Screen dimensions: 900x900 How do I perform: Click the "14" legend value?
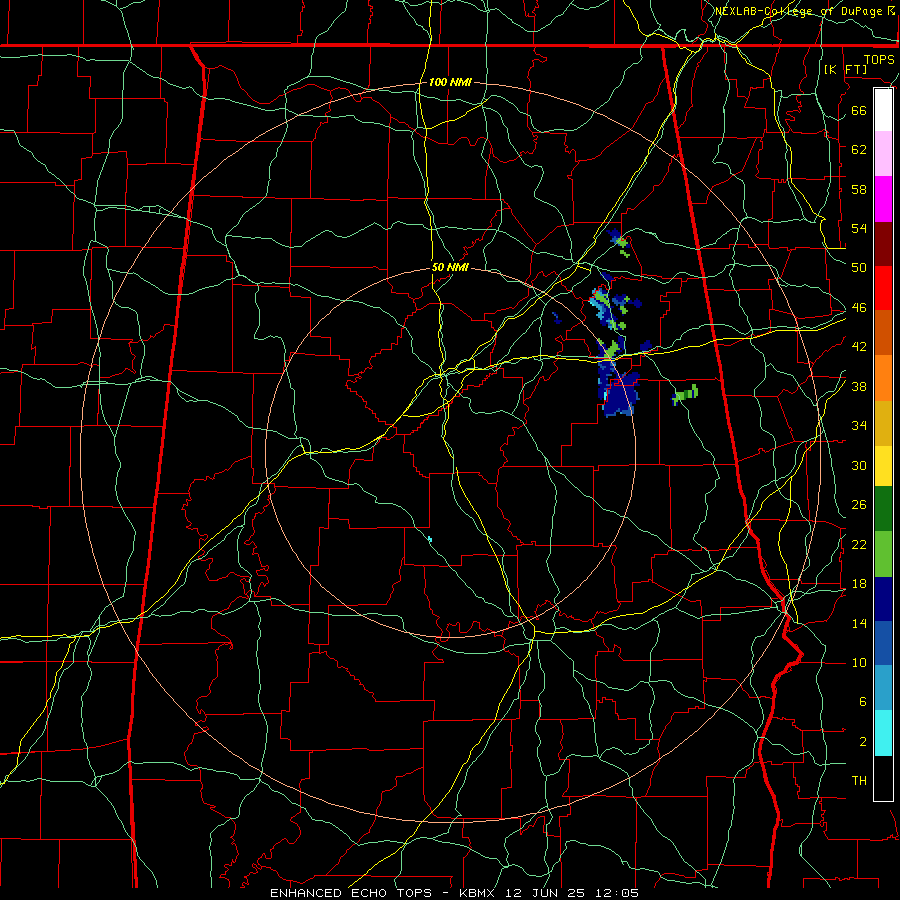point(859,623)
